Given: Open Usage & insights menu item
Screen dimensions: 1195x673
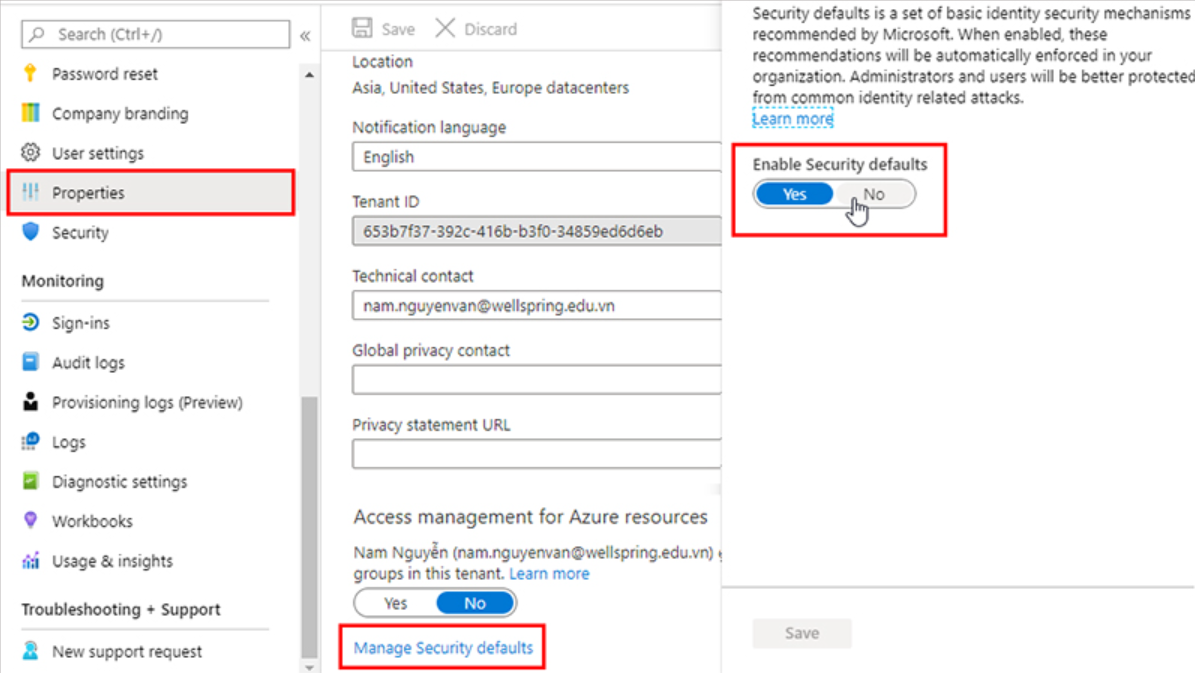Looking at the screenshot, I should pos(112,561).
